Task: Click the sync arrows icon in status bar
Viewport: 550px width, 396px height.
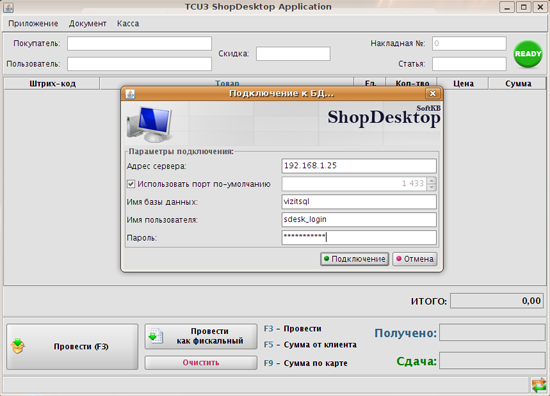Action: click(x=539, y=385)
